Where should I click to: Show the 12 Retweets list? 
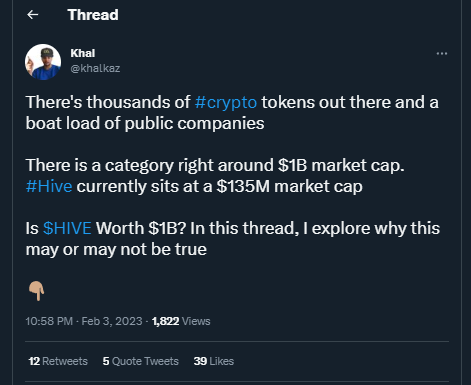point(58,361)
